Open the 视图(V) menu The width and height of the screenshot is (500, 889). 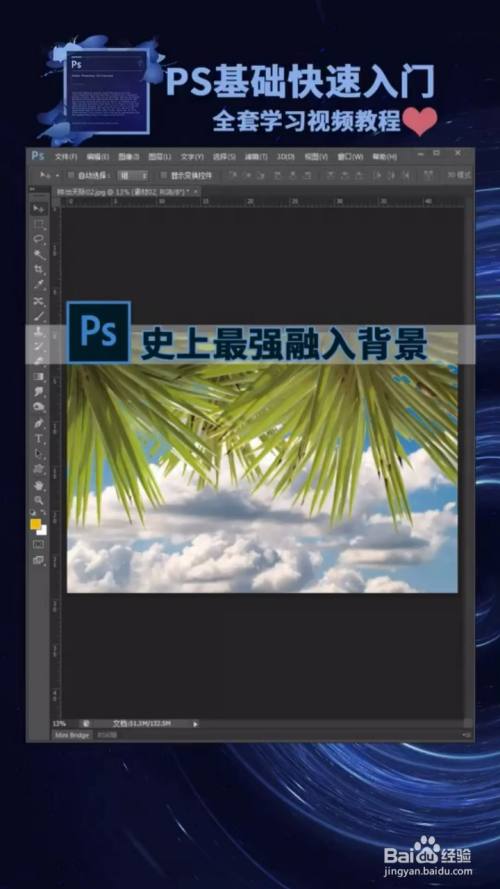(316, 156)
